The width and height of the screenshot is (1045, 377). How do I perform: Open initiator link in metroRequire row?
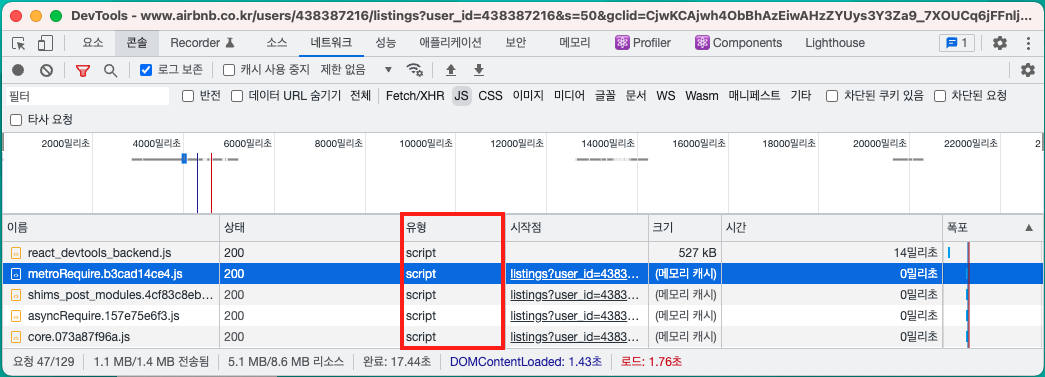(574, 274)
